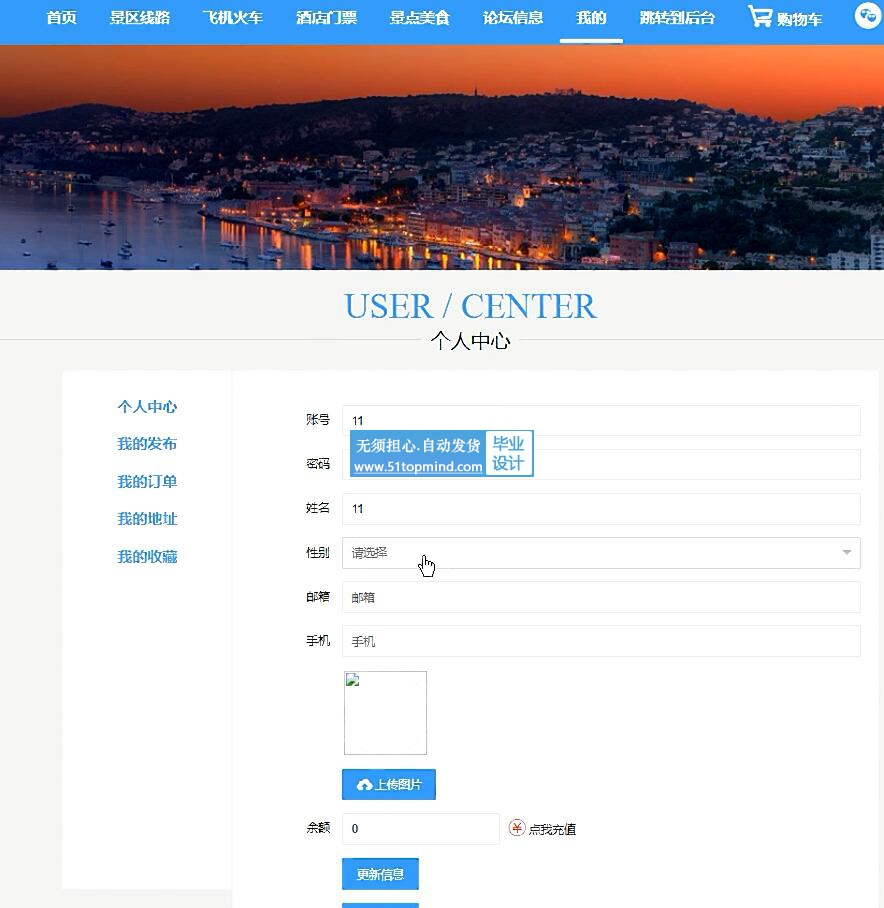Screen dimensions: 884x908
Task: Click the 点我充值 link
Action: coord(552,829)
